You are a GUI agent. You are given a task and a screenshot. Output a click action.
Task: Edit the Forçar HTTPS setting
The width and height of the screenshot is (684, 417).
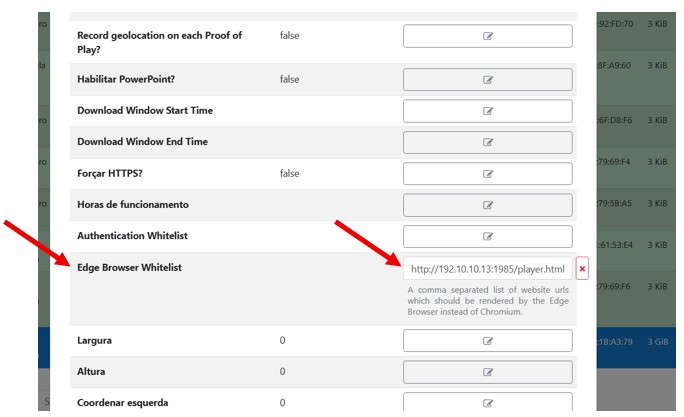pos(488,173)
